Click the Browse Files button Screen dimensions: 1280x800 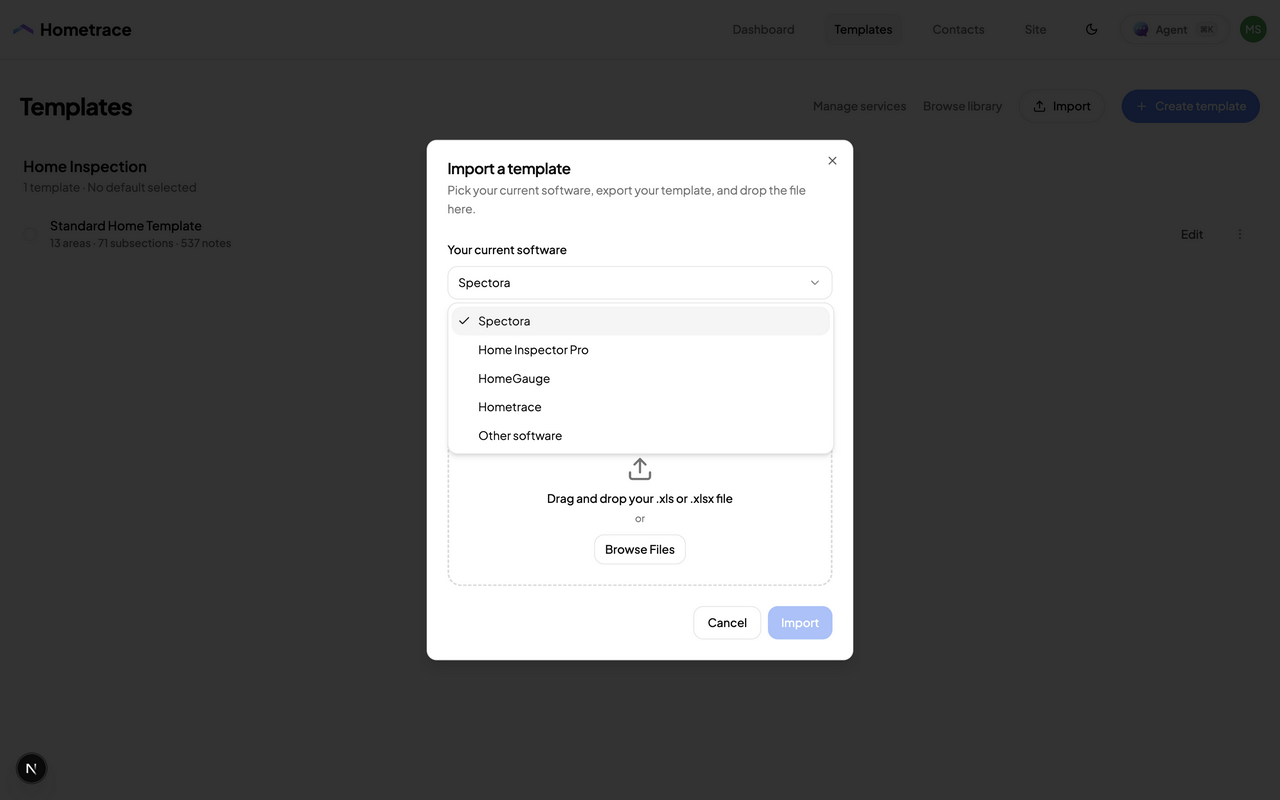[x=640, y=549]
